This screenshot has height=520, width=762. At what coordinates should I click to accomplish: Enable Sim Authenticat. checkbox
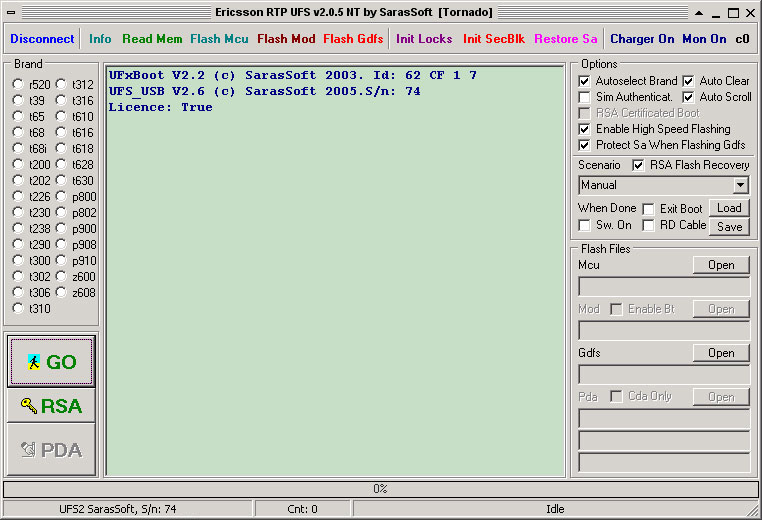585,97
